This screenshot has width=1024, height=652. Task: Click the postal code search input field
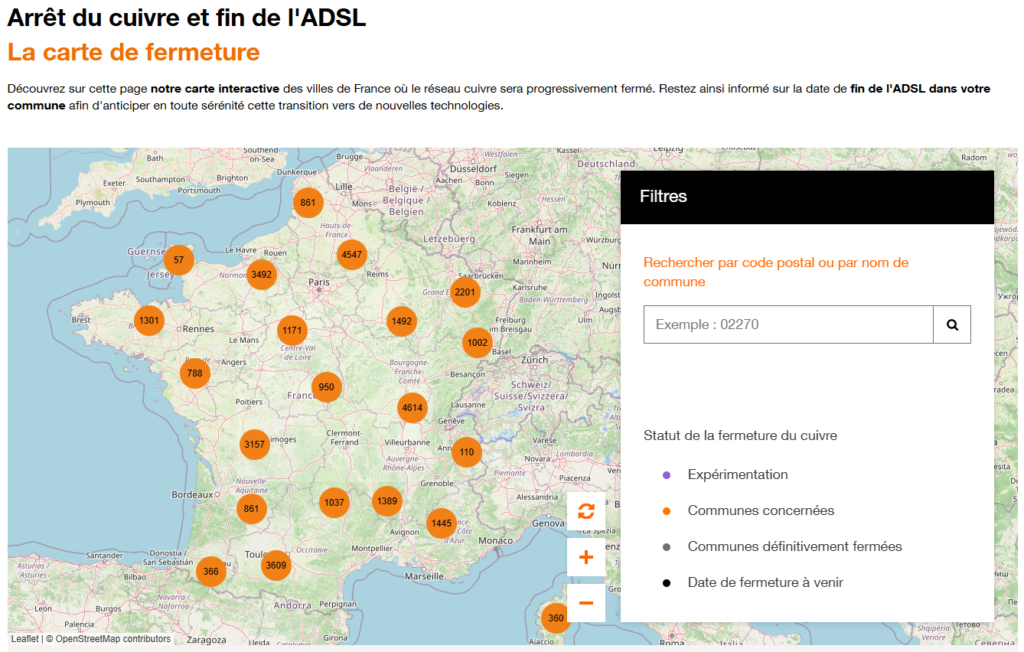(x=788, y=325)
